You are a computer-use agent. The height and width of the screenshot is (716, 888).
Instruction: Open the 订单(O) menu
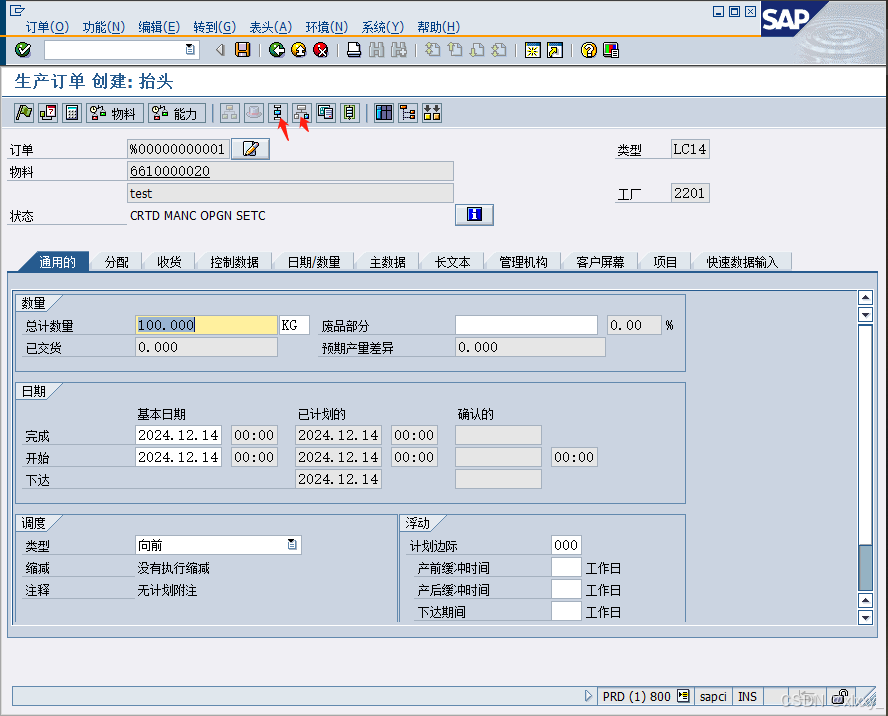point(47,27)
